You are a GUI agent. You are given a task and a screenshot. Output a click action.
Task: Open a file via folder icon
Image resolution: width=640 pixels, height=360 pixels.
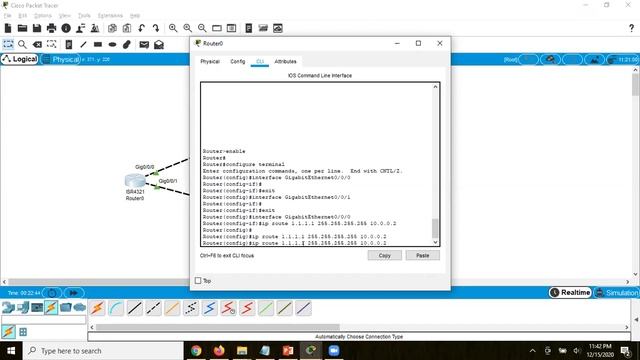tap(22, 28)
